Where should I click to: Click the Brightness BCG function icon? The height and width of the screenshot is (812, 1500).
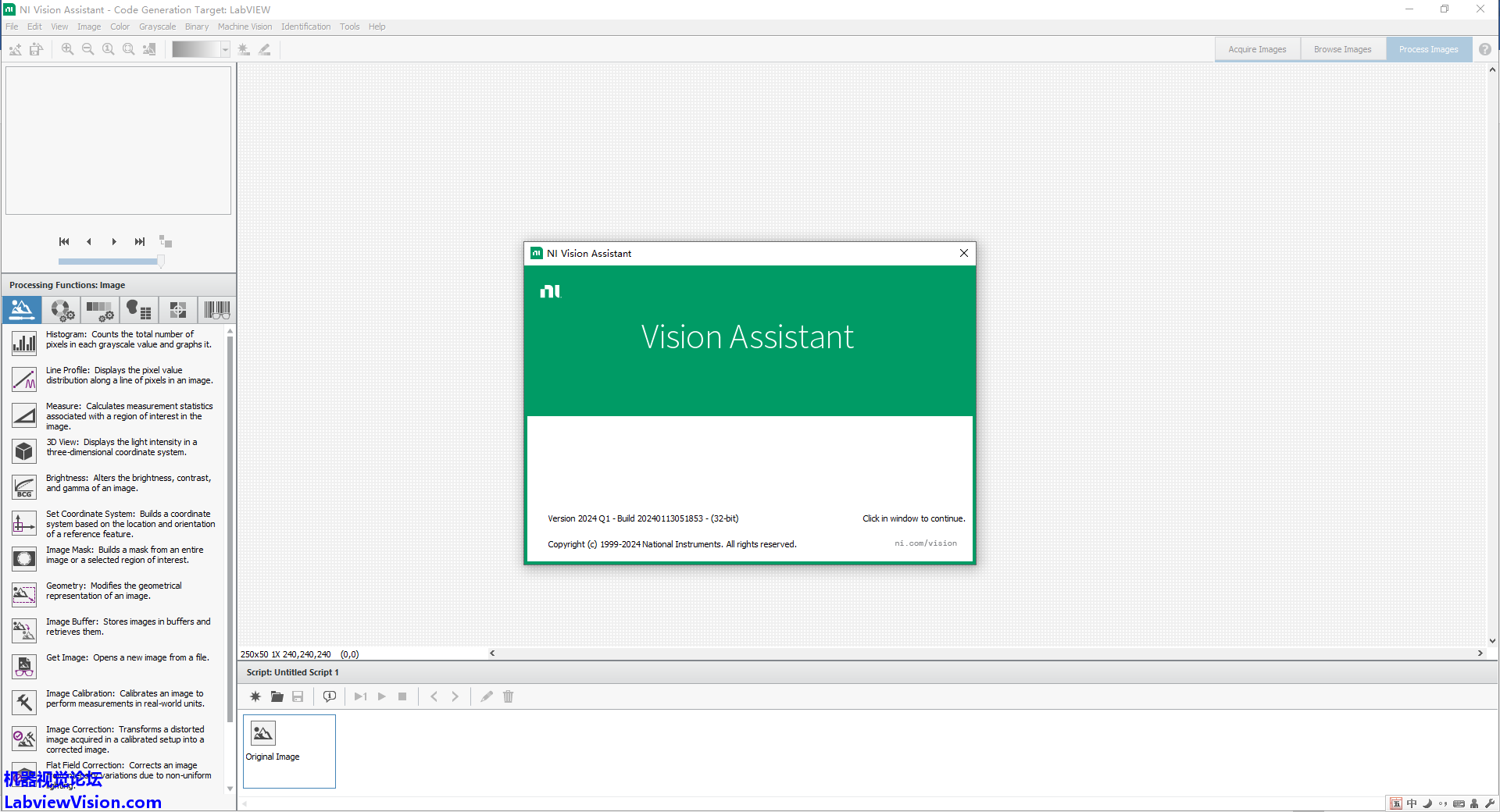click(x=24, y=486)
